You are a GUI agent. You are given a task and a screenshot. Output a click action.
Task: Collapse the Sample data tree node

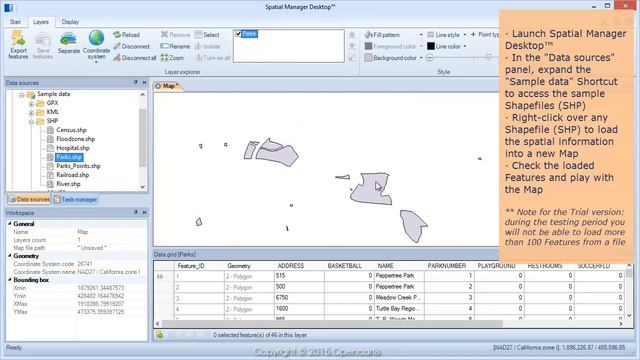[x=22, y=95]
